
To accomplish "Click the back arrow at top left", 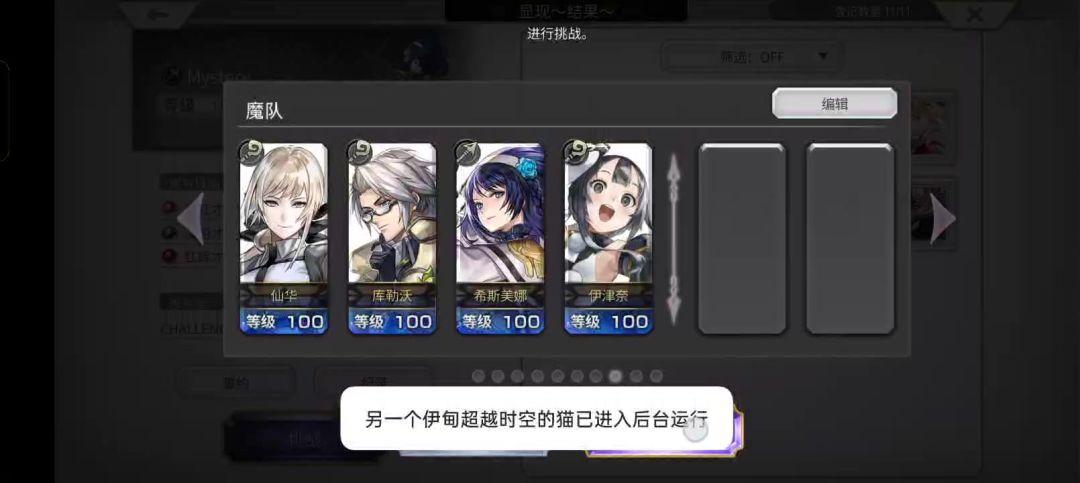I will [x=158, y=14].
